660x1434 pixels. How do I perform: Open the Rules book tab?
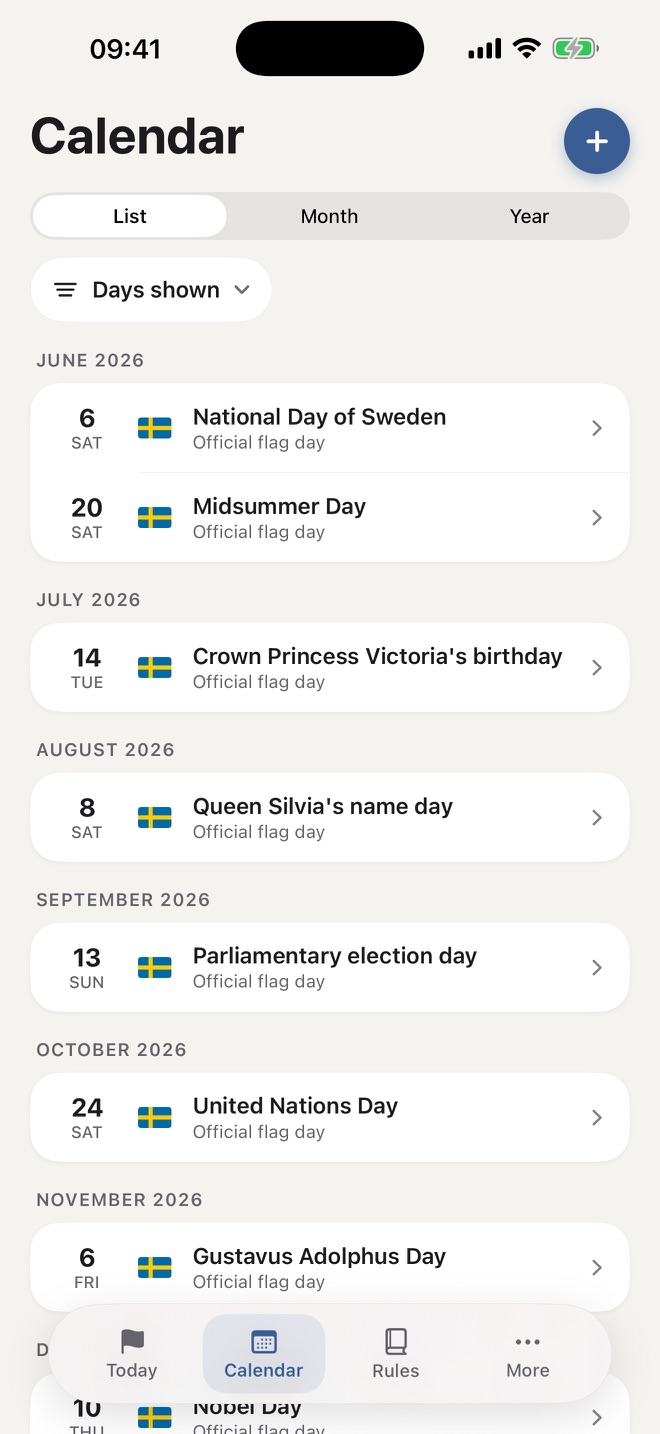(x=396, y=1354)
